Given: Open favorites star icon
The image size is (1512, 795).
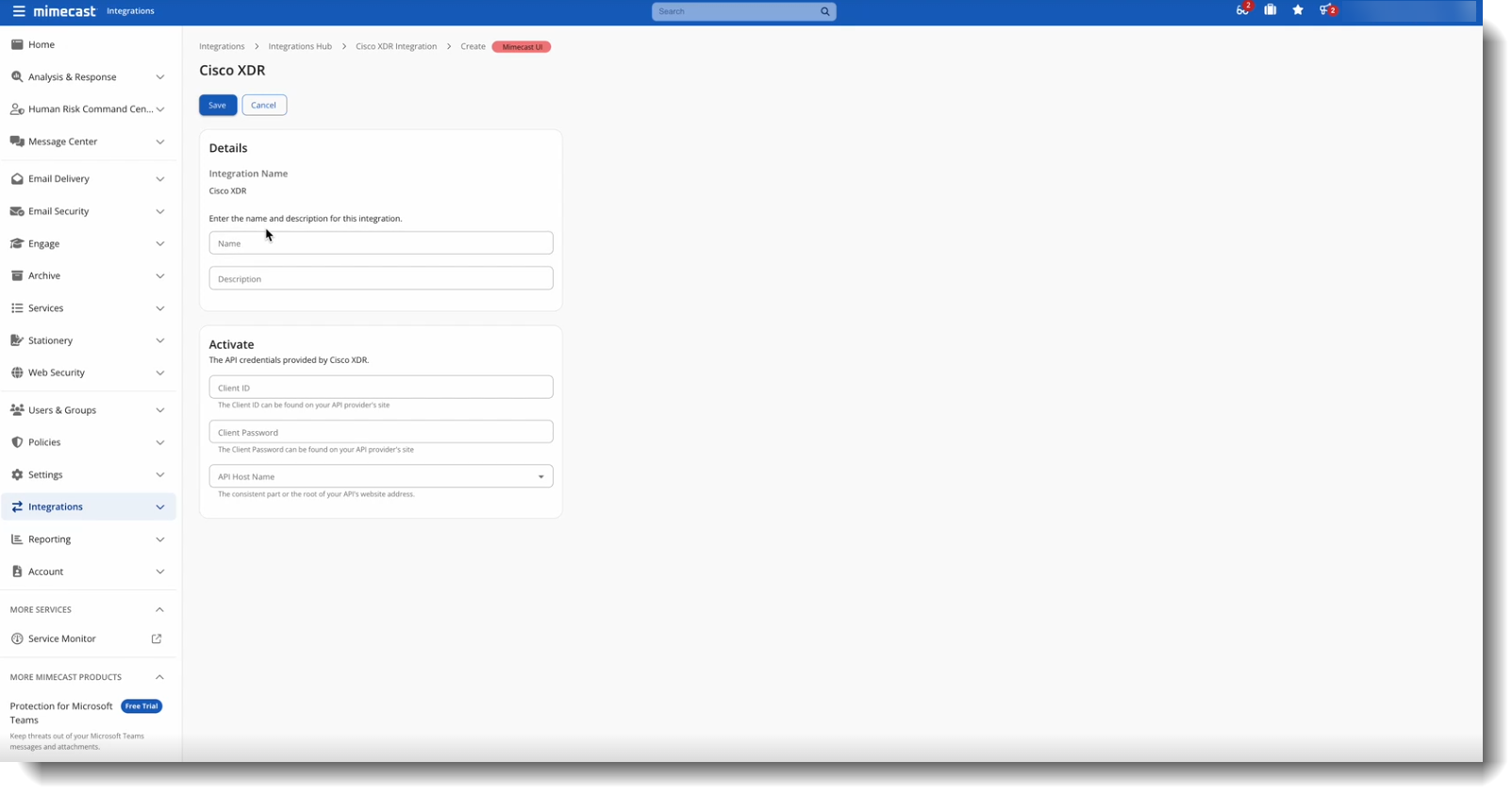Looking at the screenshot, I should (1298, 10).
